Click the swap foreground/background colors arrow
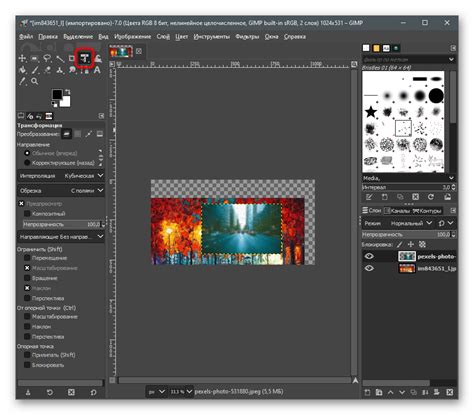 click(68, 92)
